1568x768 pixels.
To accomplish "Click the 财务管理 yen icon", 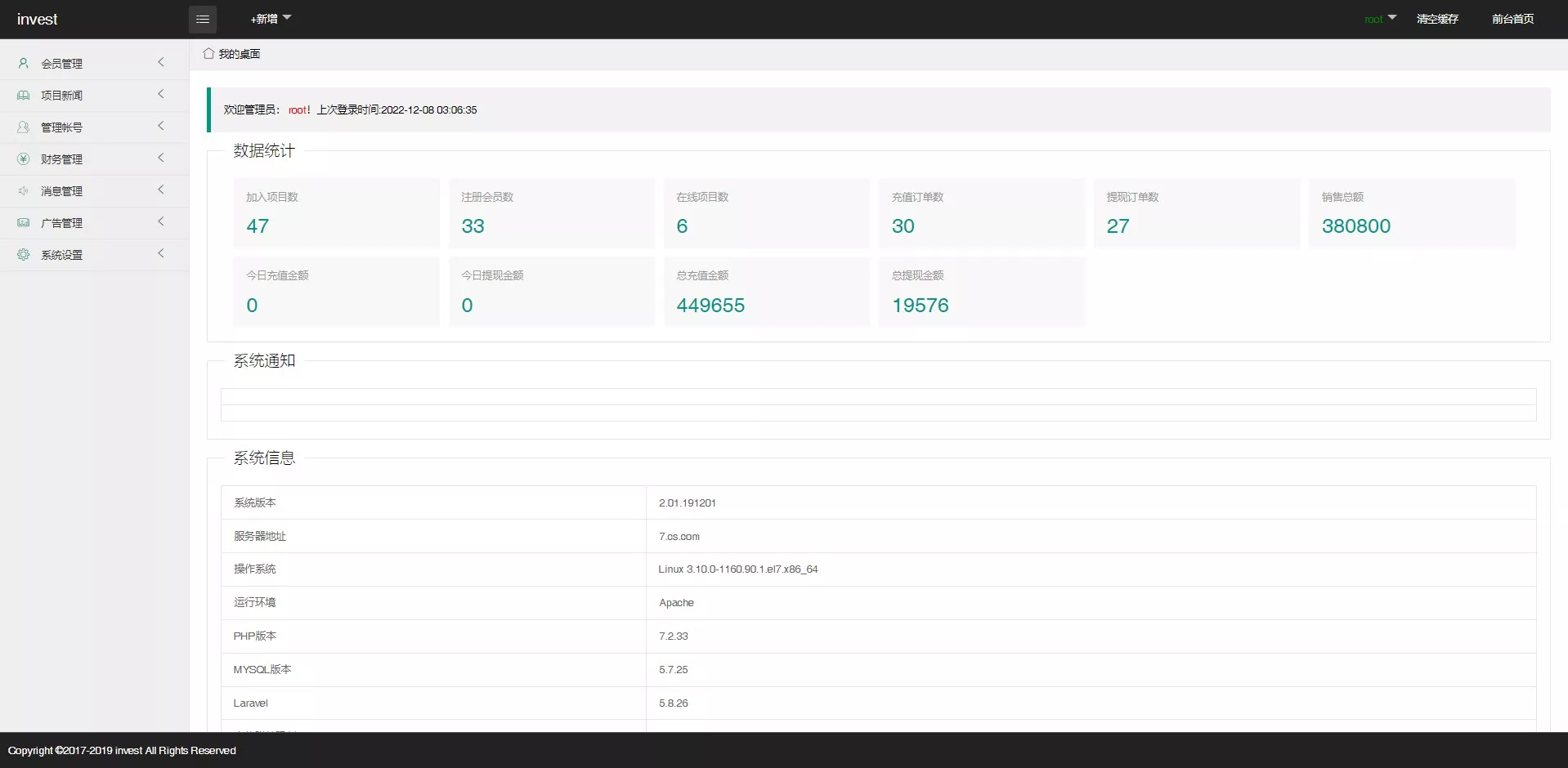I will 24,159.
